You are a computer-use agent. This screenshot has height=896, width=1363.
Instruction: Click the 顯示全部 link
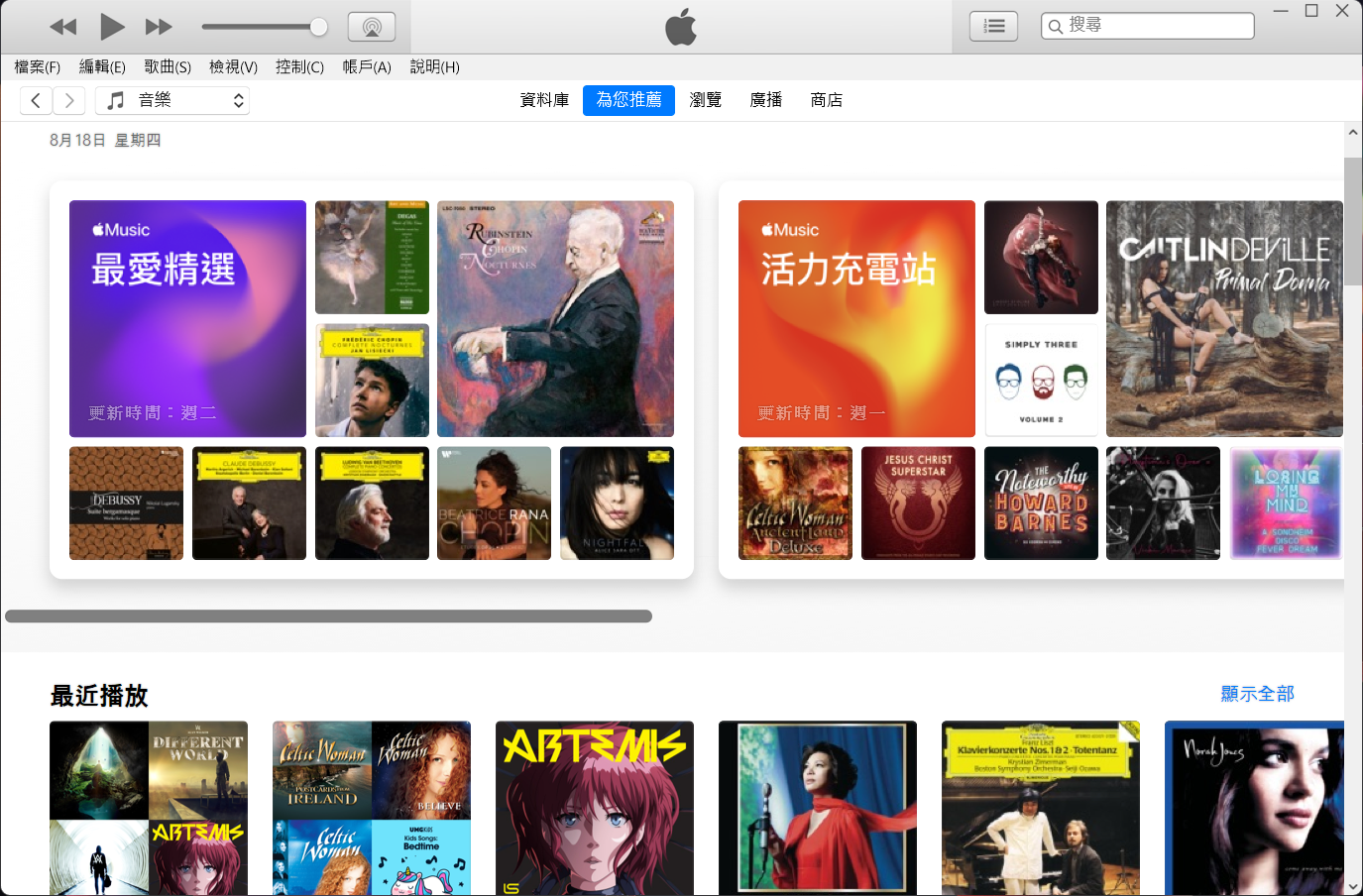(1257, 694)
